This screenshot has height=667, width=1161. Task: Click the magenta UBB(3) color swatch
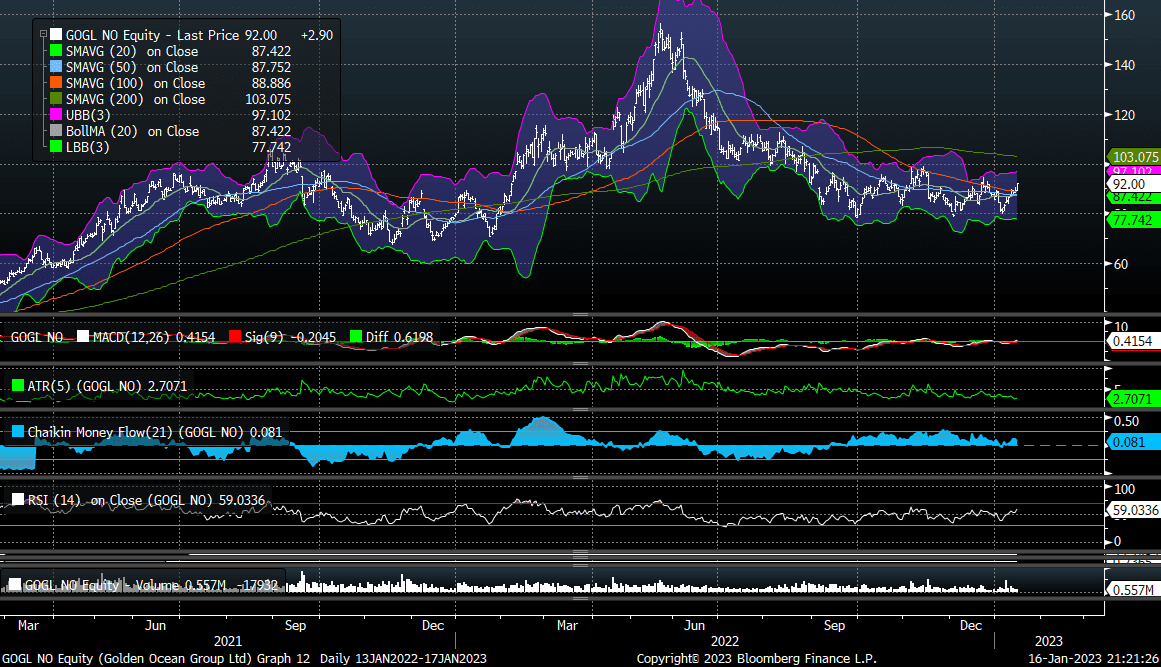(x=56, y=115)
